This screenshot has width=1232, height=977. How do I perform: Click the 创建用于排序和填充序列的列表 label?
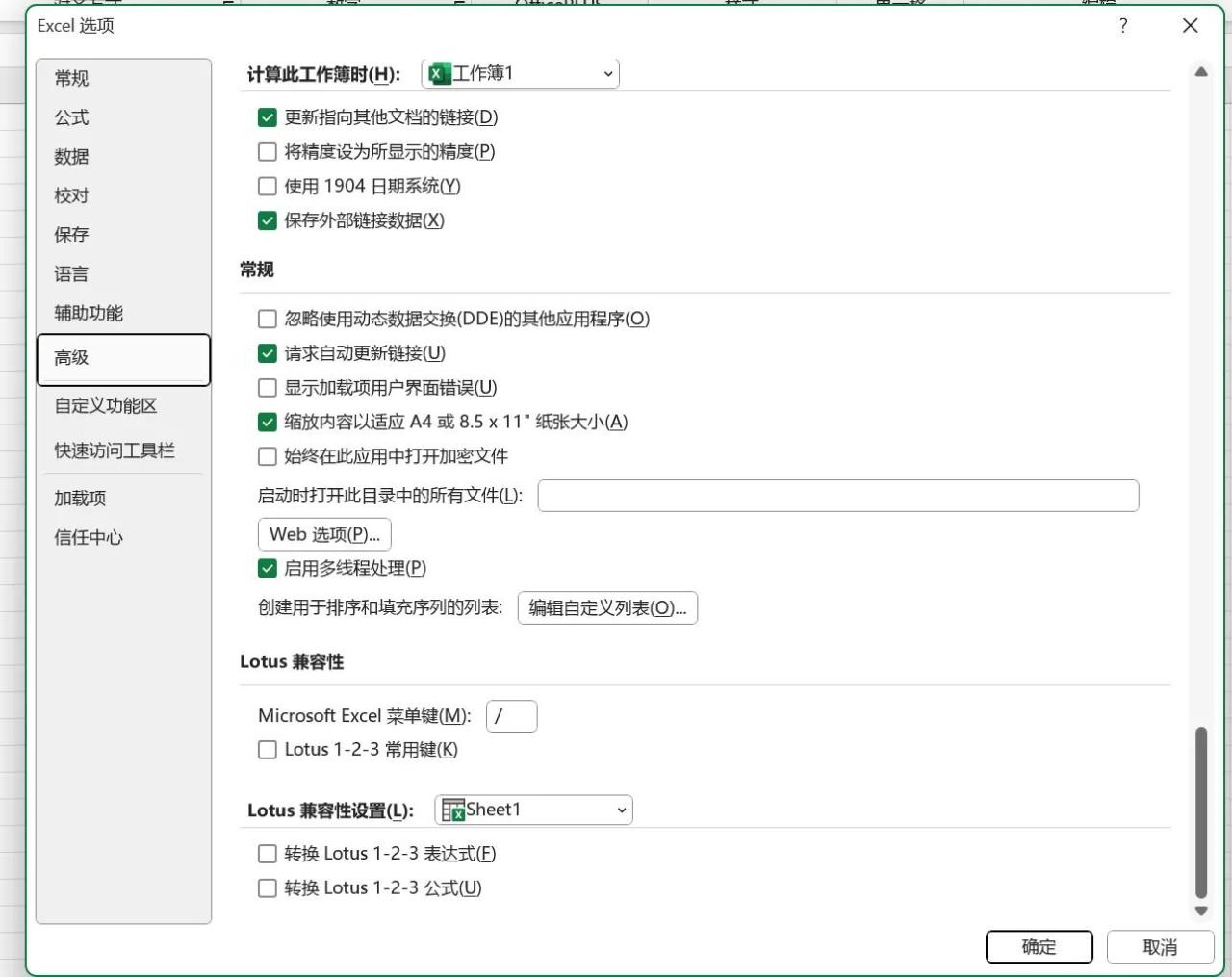click(x=380, y=608)
